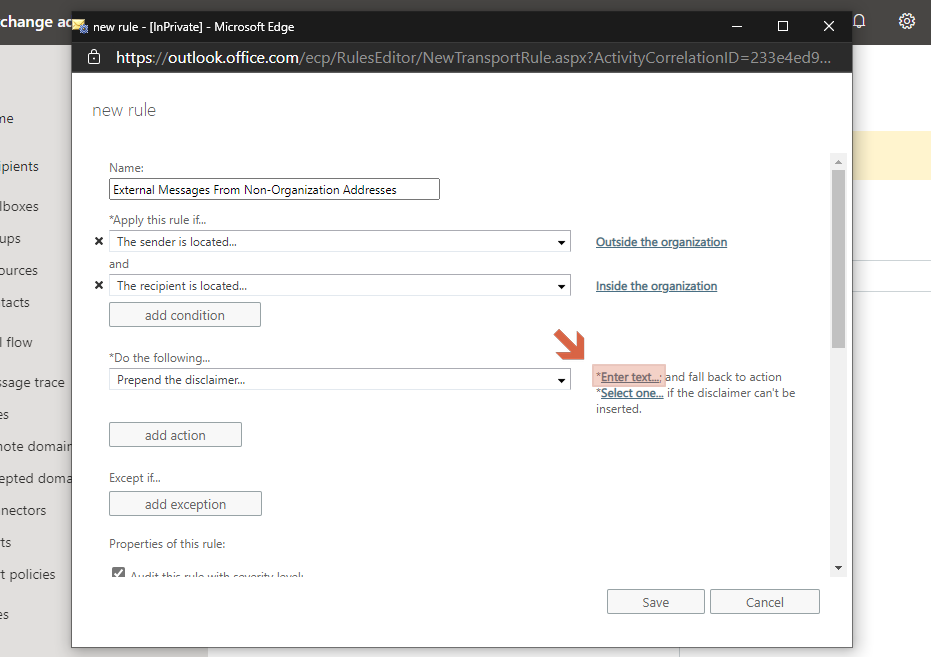The image size is (931, 657).
Task: Open message trace in background sidebar
Action: tap(32, 383)
